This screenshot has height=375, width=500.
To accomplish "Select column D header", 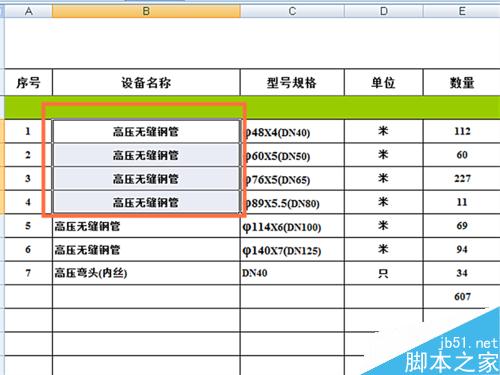I will [x=384, y=11].
